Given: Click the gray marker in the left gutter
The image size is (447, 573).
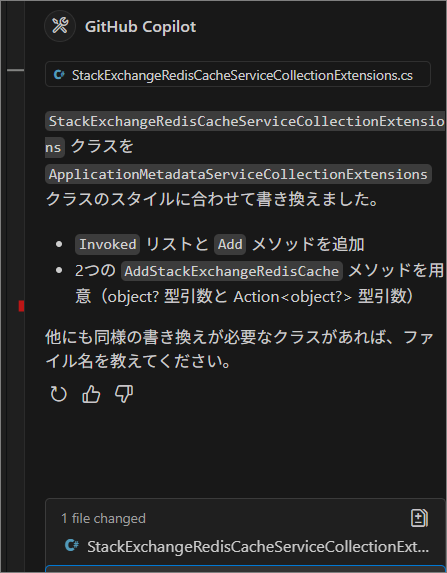Looking at the screenshot, I should [15, 70].
